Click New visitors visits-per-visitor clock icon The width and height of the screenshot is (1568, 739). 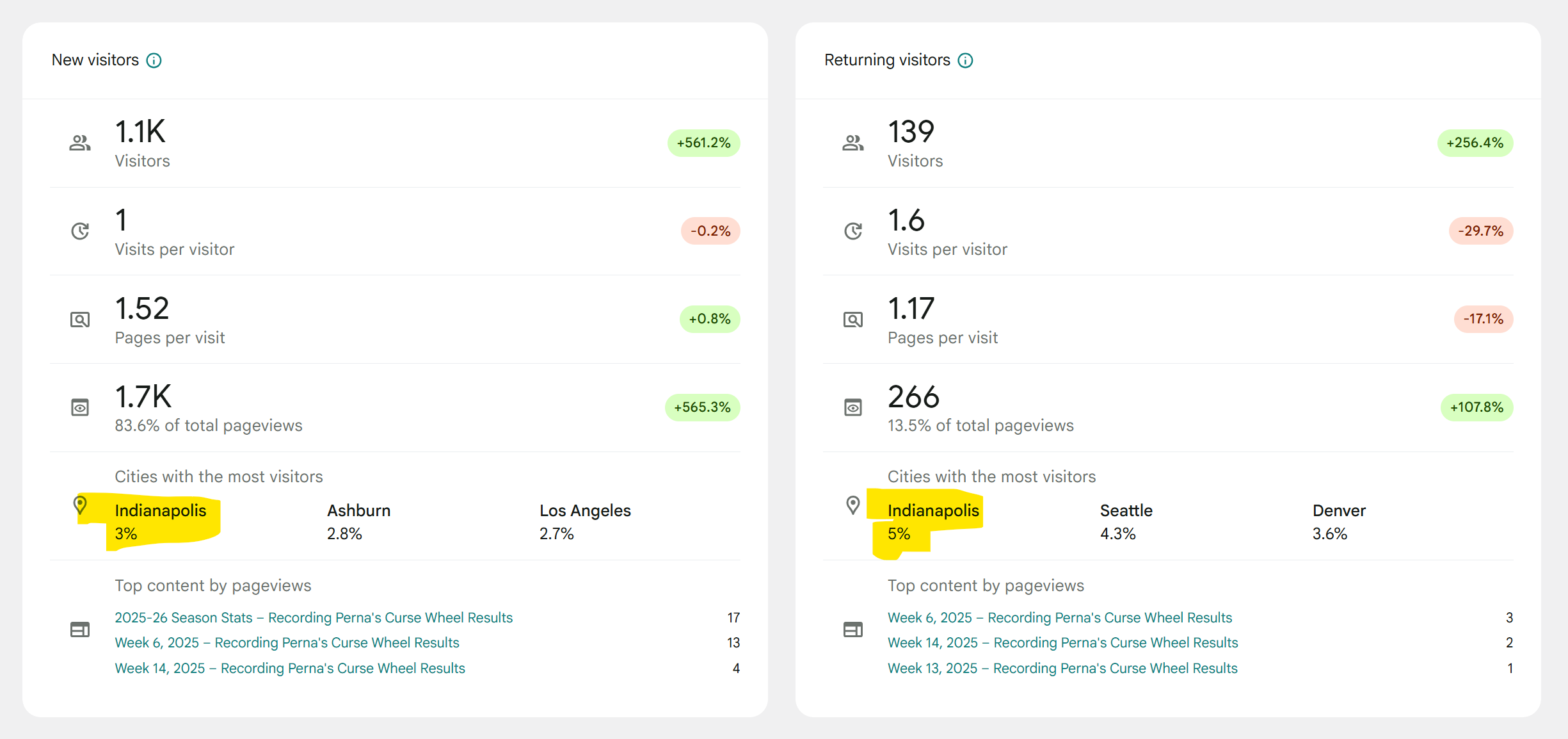tap(80, 231)
